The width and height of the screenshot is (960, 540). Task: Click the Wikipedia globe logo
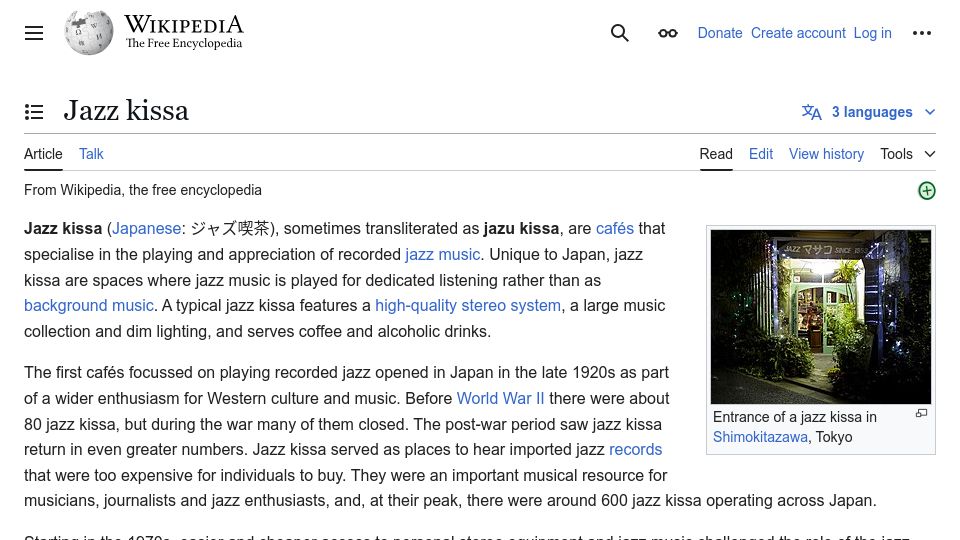tap(89, 32)
